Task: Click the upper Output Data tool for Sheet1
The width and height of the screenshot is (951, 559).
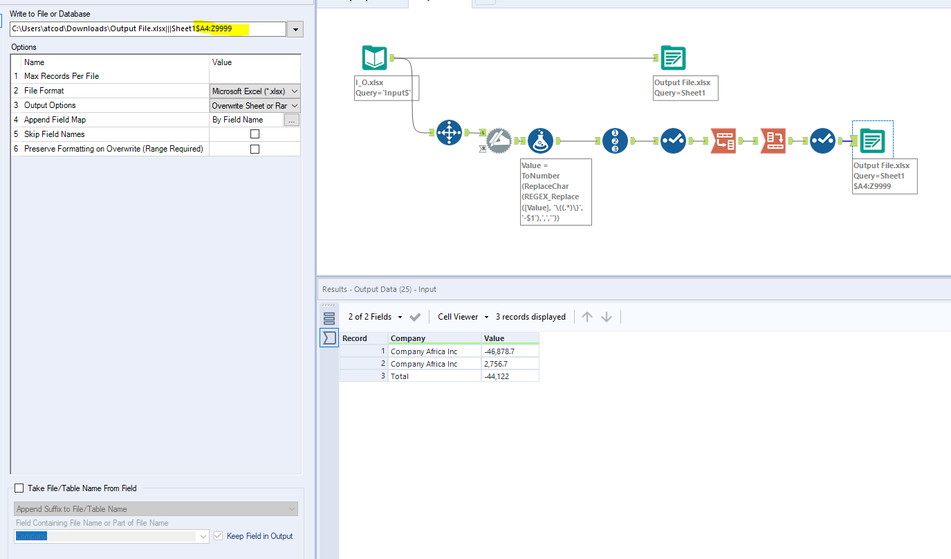Action: coord(672,58)
